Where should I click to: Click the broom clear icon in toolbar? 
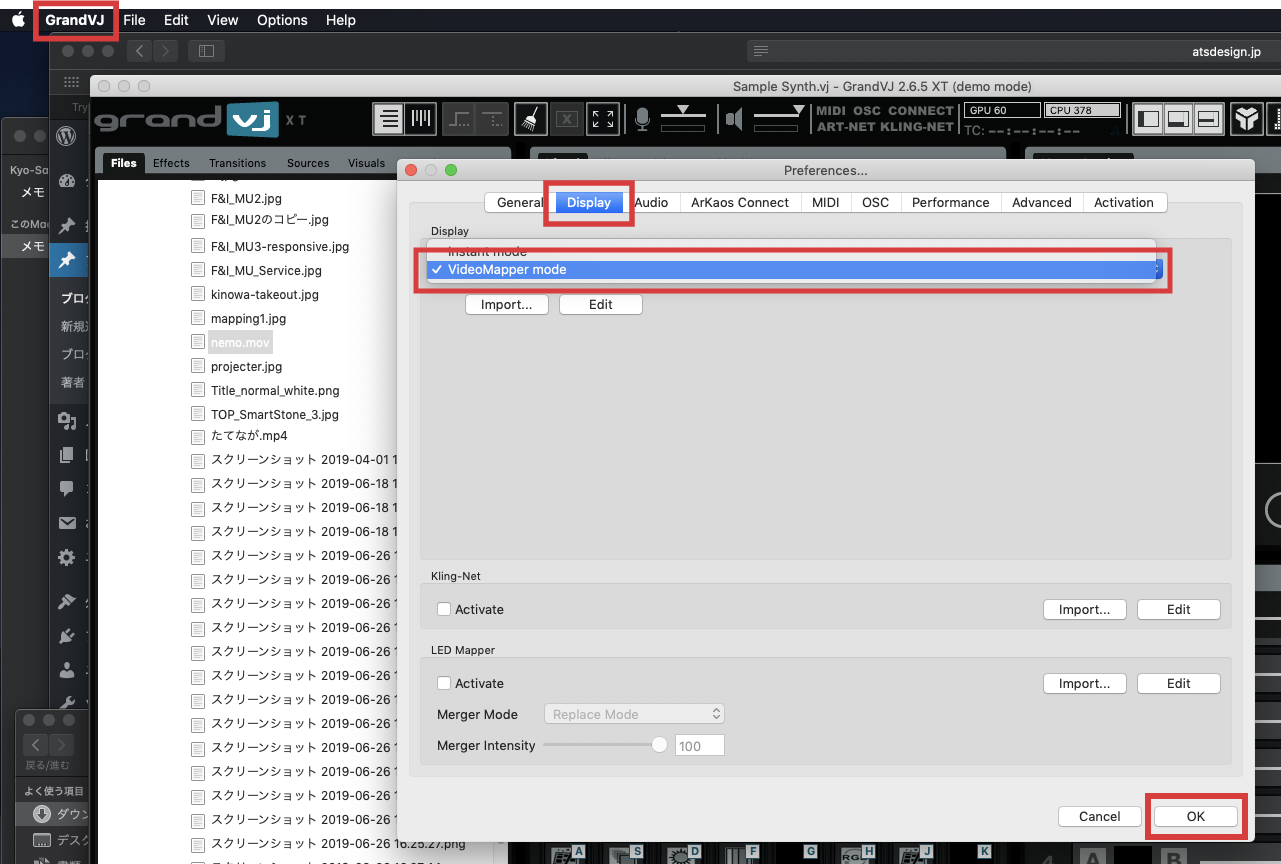[530, 119]
